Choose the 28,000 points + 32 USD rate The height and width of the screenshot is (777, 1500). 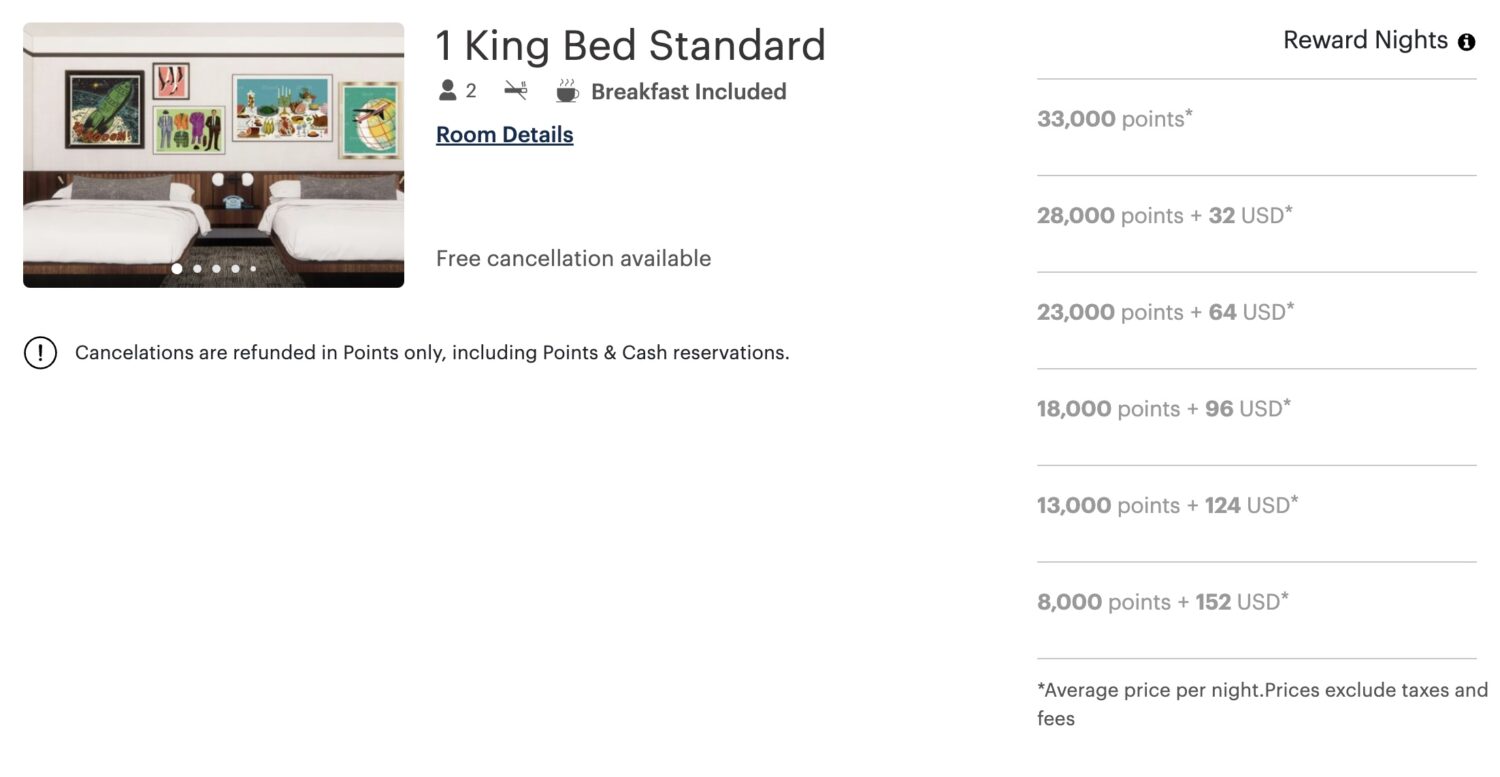[1163, 215]
